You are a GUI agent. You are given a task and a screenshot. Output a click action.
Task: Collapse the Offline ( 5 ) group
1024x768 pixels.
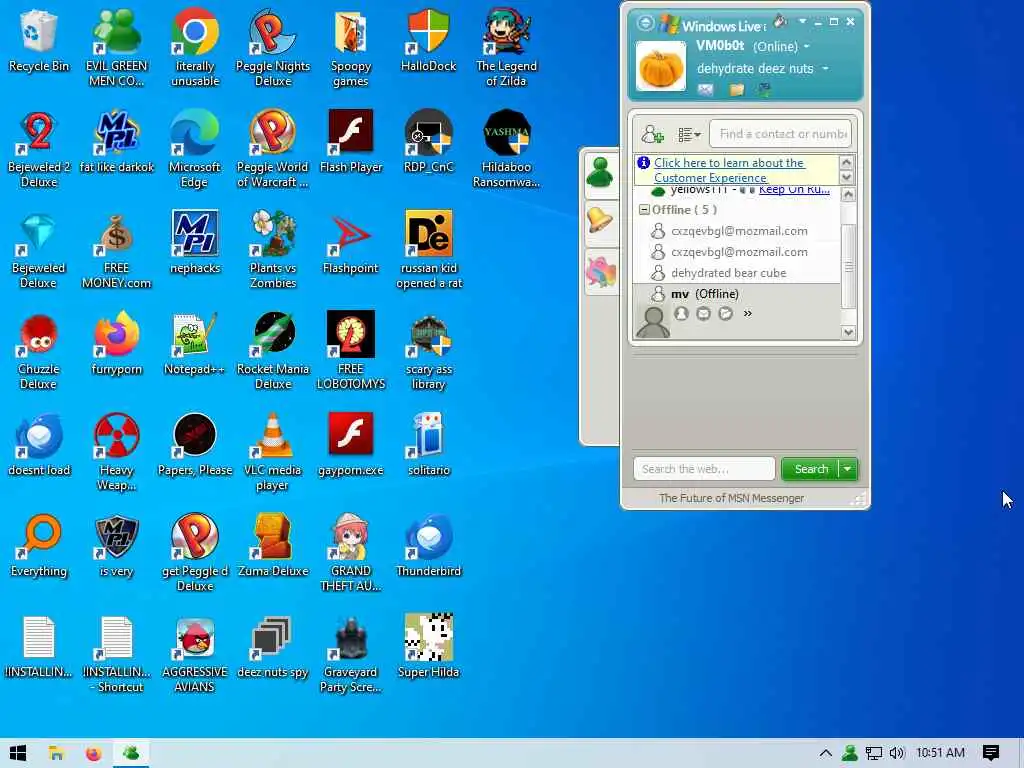coord(644,210)
